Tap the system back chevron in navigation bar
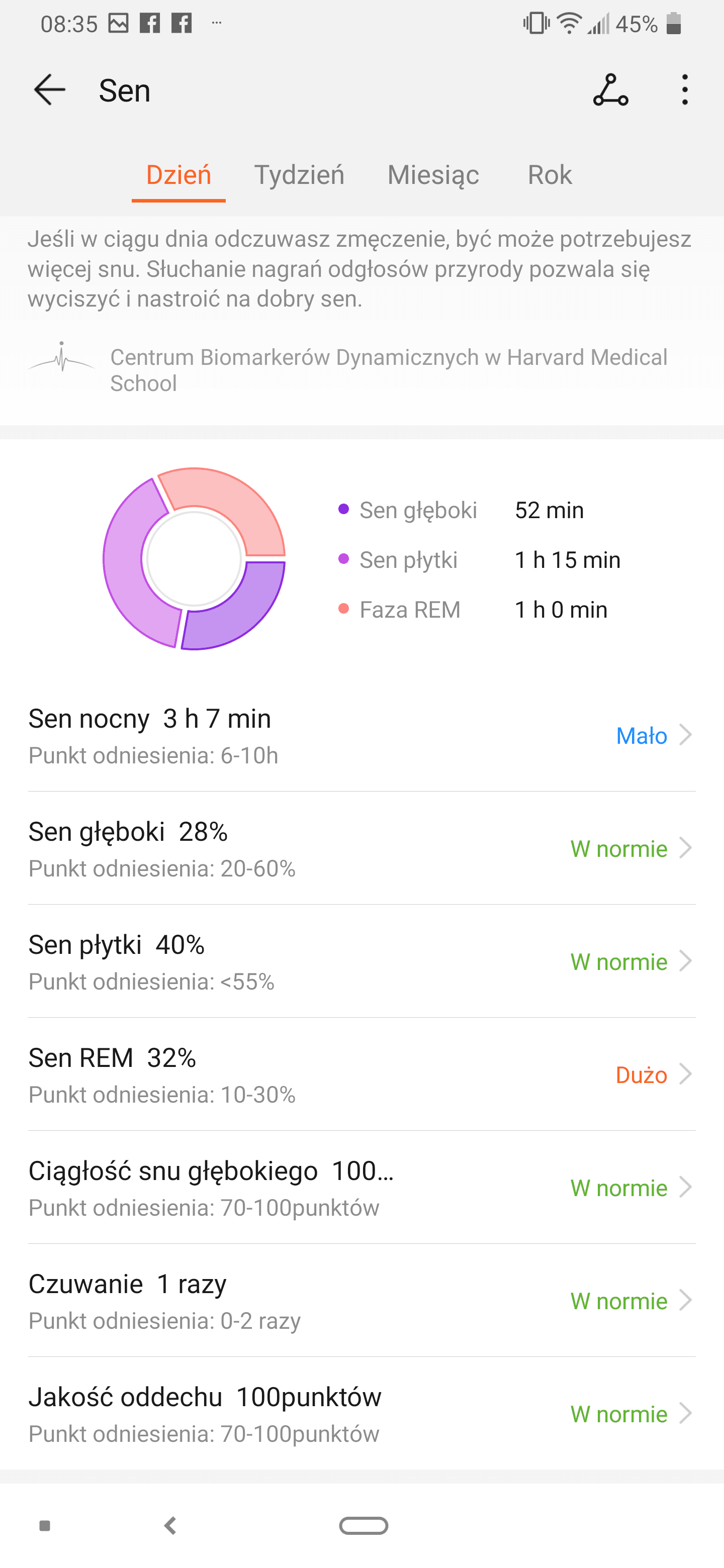The image size is (724, 1568). [170, 1525]
